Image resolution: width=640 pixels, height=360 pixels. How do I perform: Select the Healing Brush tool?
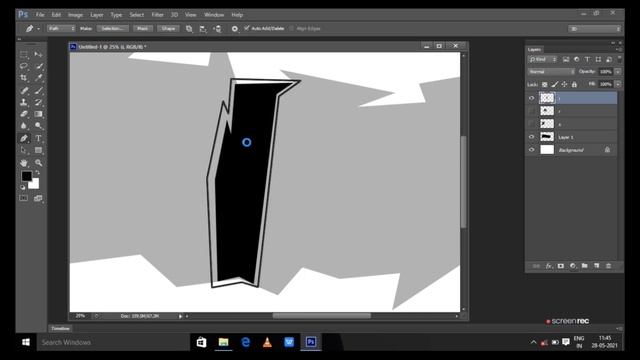(x=24, y=90)
